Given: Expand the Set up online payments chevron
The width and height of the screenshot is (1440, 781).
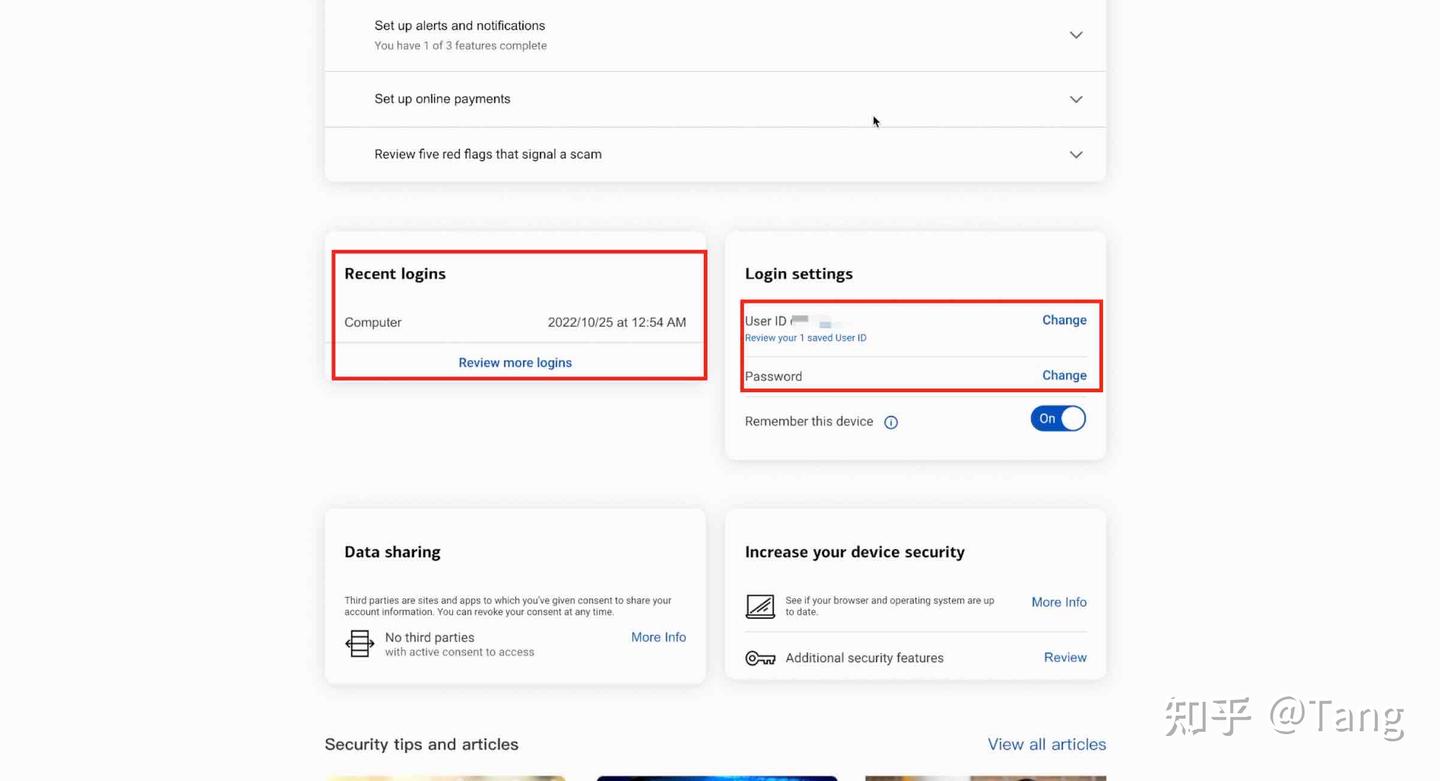Looking at the screenshot, I should coord(1076,99).
